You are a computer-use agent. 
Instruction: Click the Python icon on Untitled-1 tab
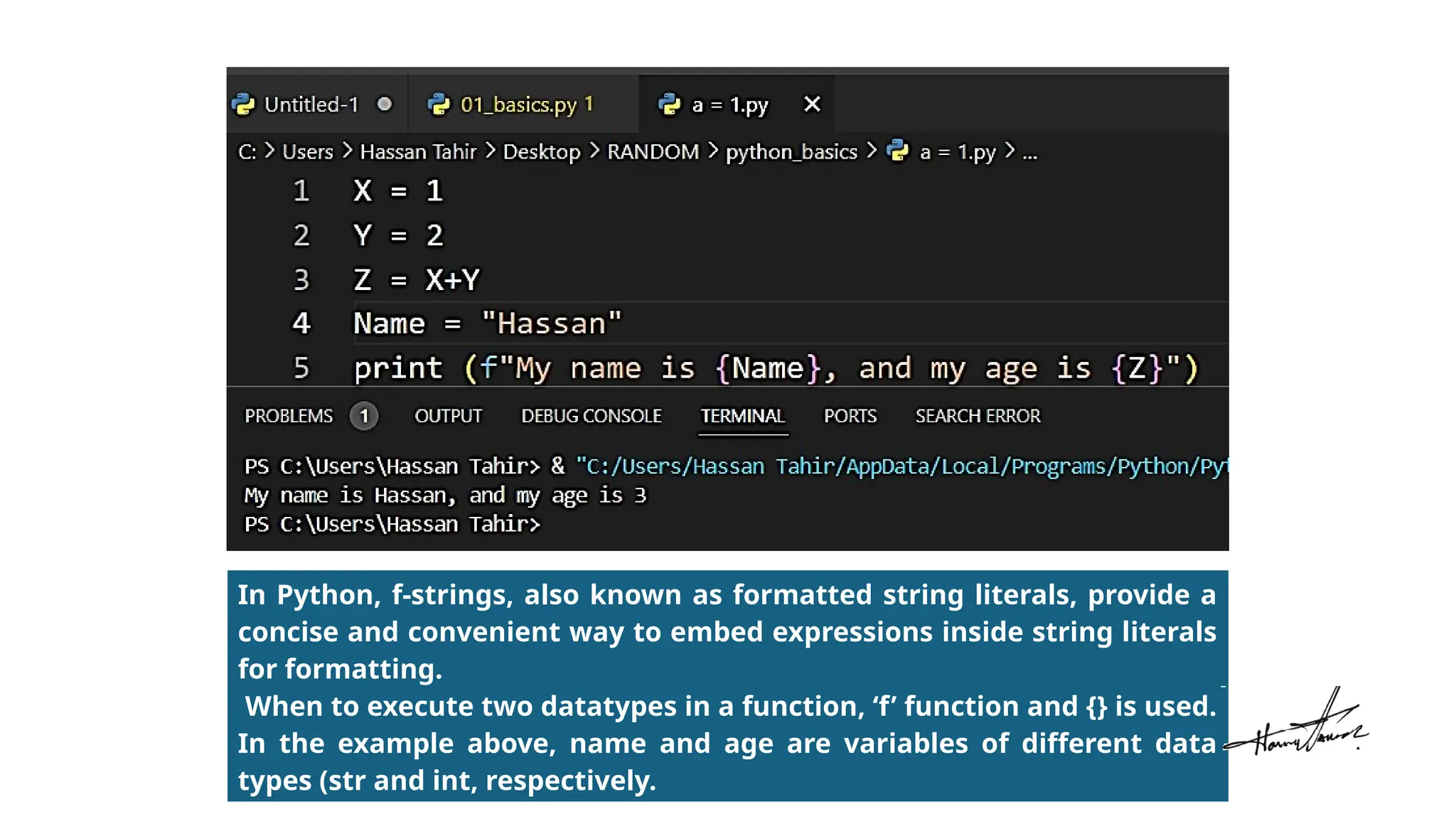(244, 105)
